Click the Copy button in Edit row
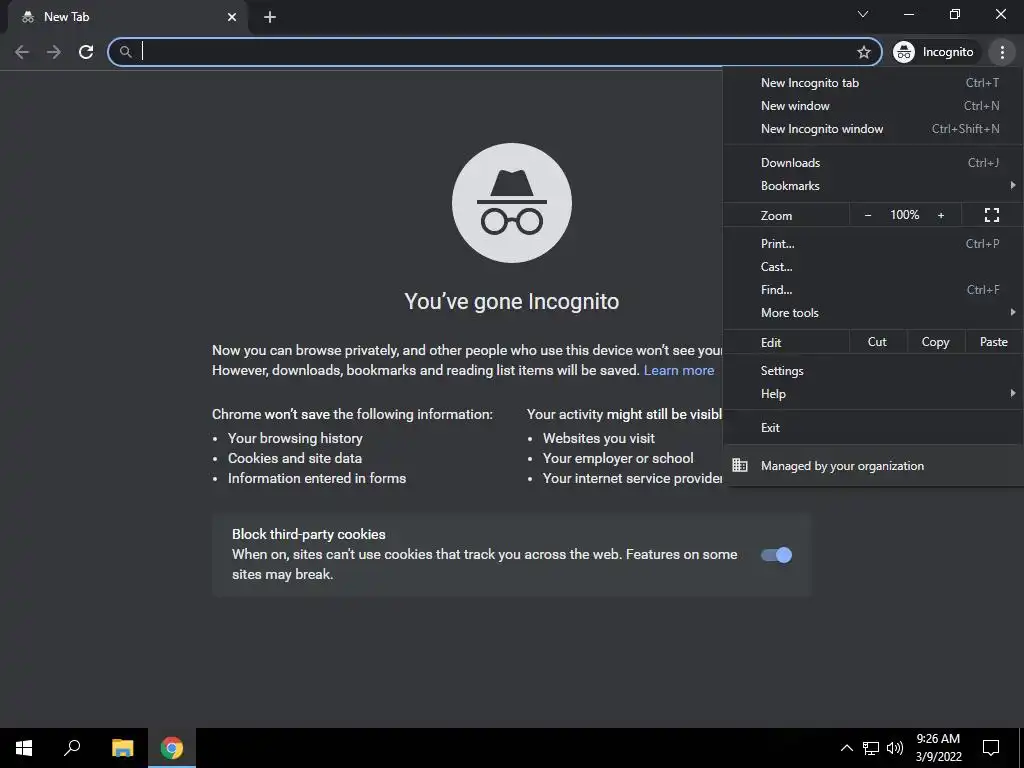 point(935,342)
